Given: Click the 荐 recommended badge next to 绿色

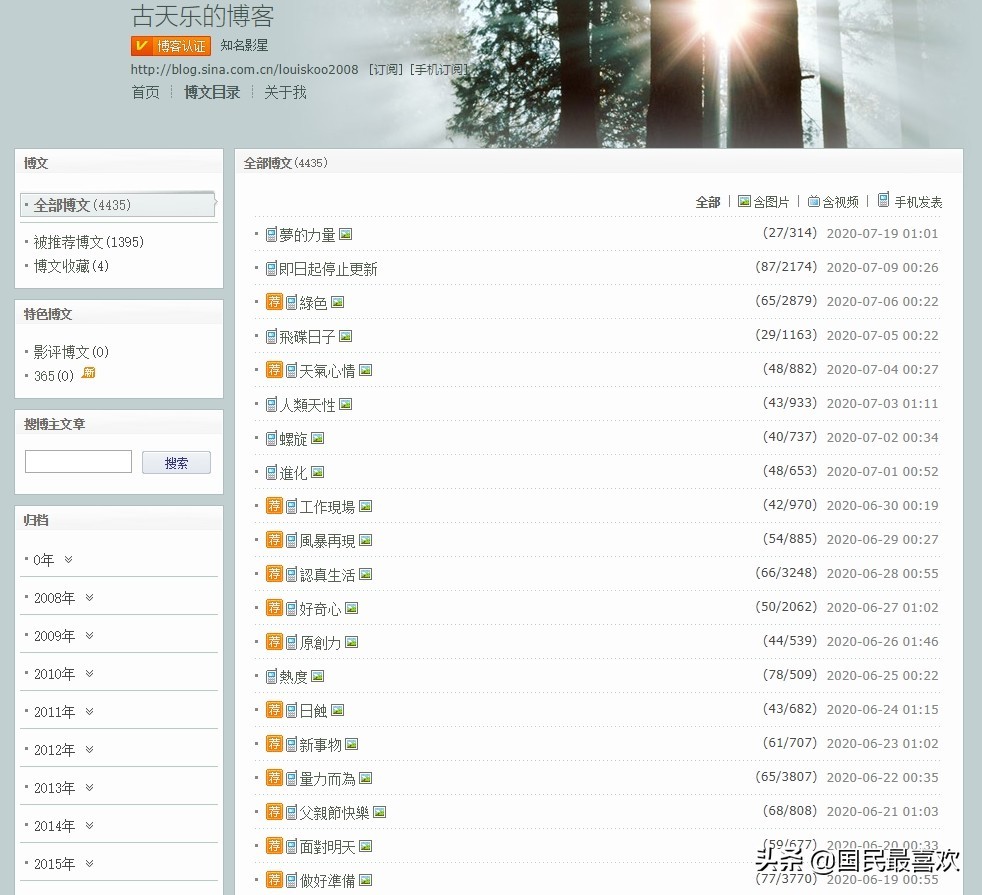Looking at the screenshot, I should (274, 301).
